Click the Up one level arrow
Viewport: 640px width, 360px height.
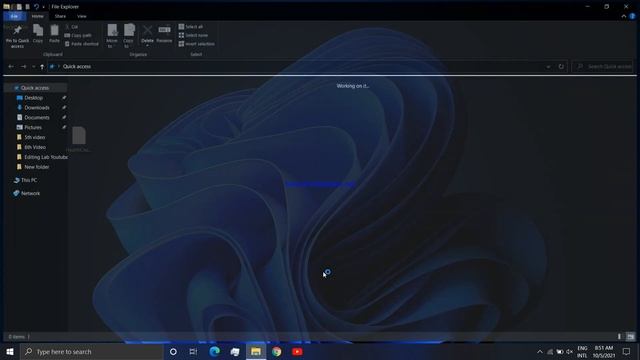click(x=42, y=67)
